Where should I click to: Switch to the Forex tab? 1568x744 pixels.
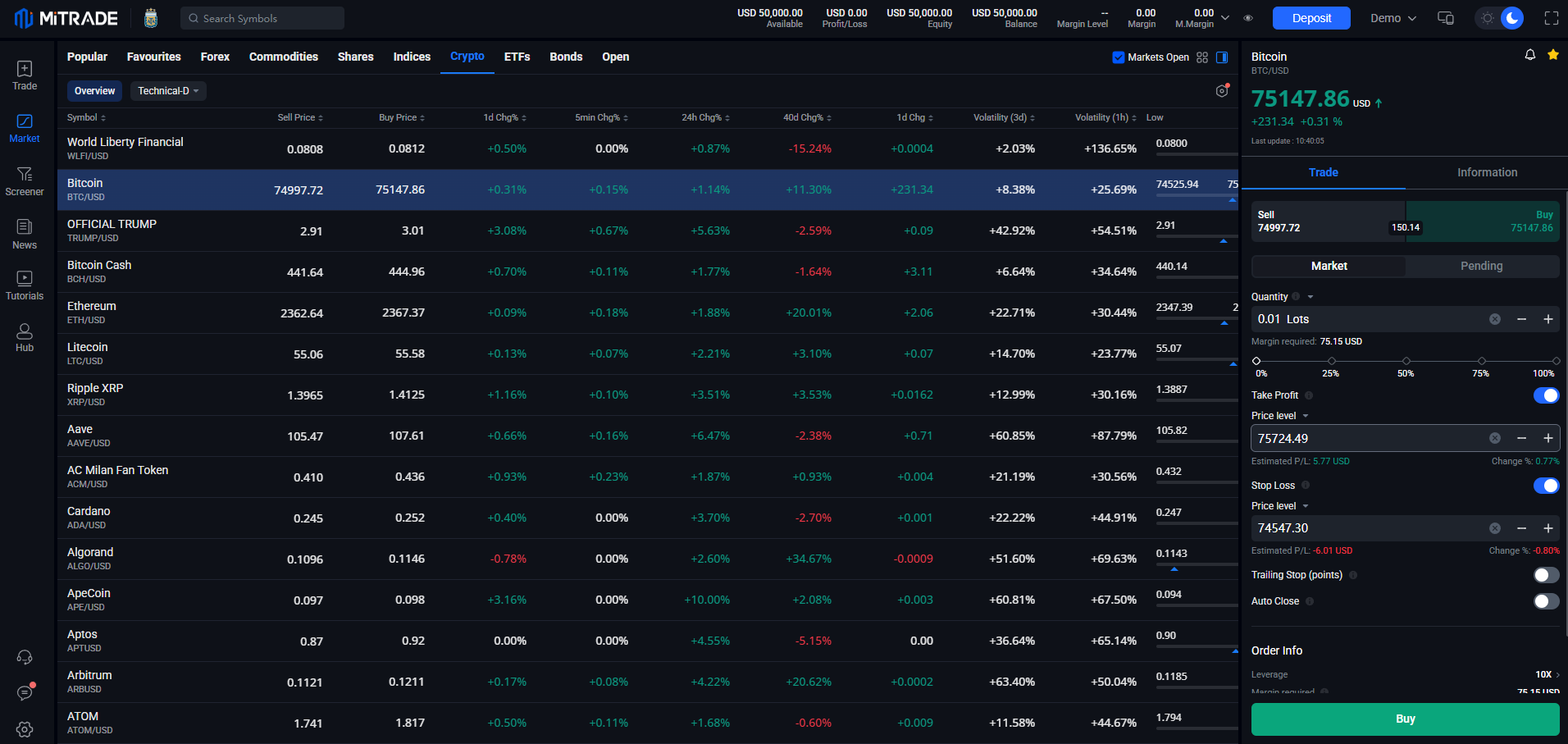coord(214,57)
